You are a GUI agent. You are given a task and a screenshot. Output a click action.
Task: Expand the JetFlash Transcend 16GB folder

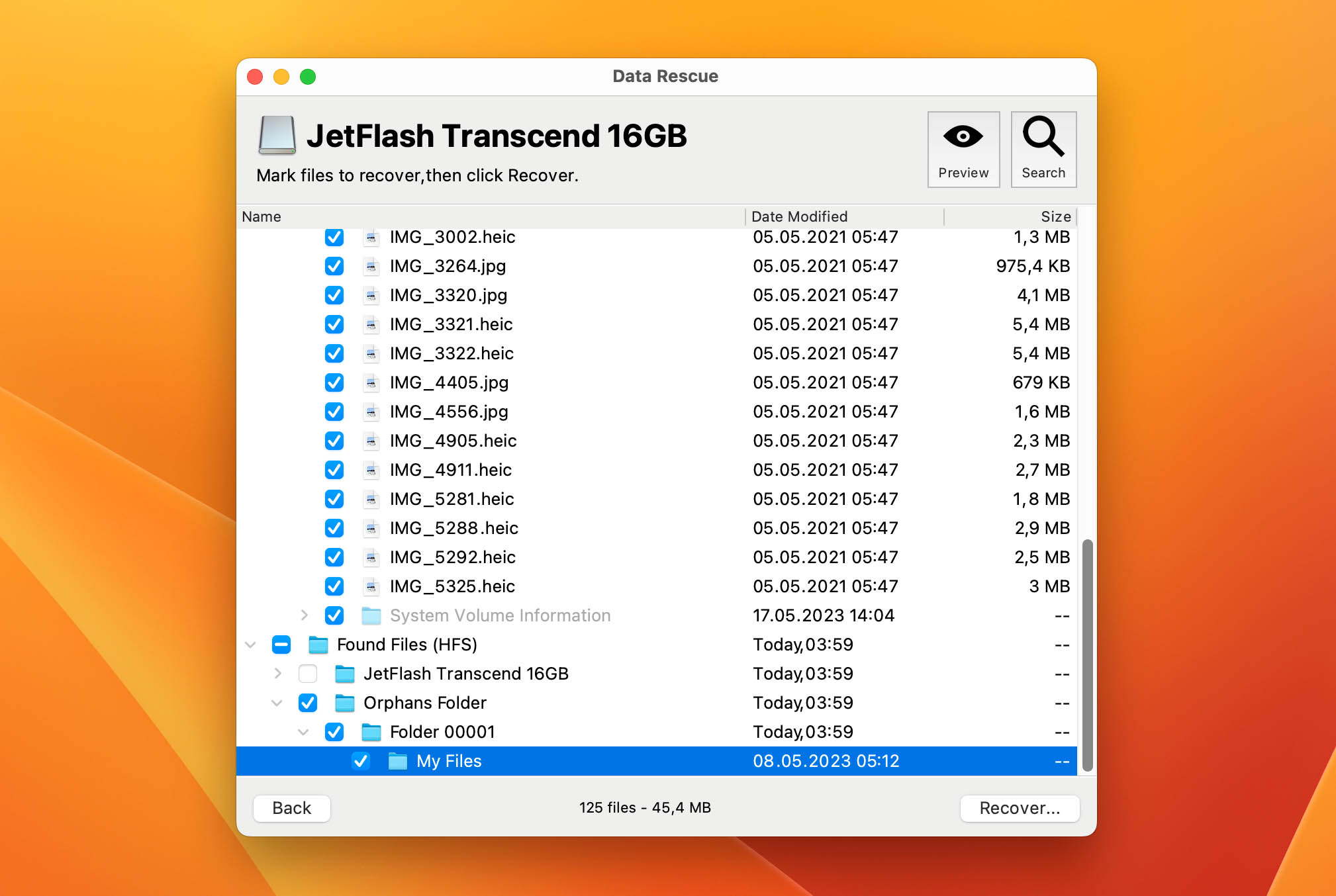tap(277, 674)
